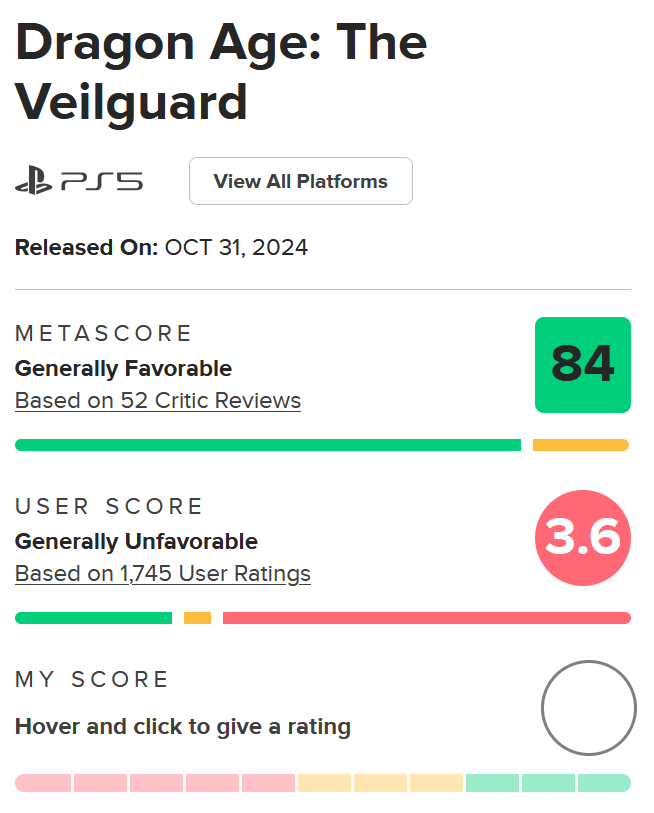Select the first red rating segment
654x813 pixels.
pyautogui.click(x=43, y=783)
